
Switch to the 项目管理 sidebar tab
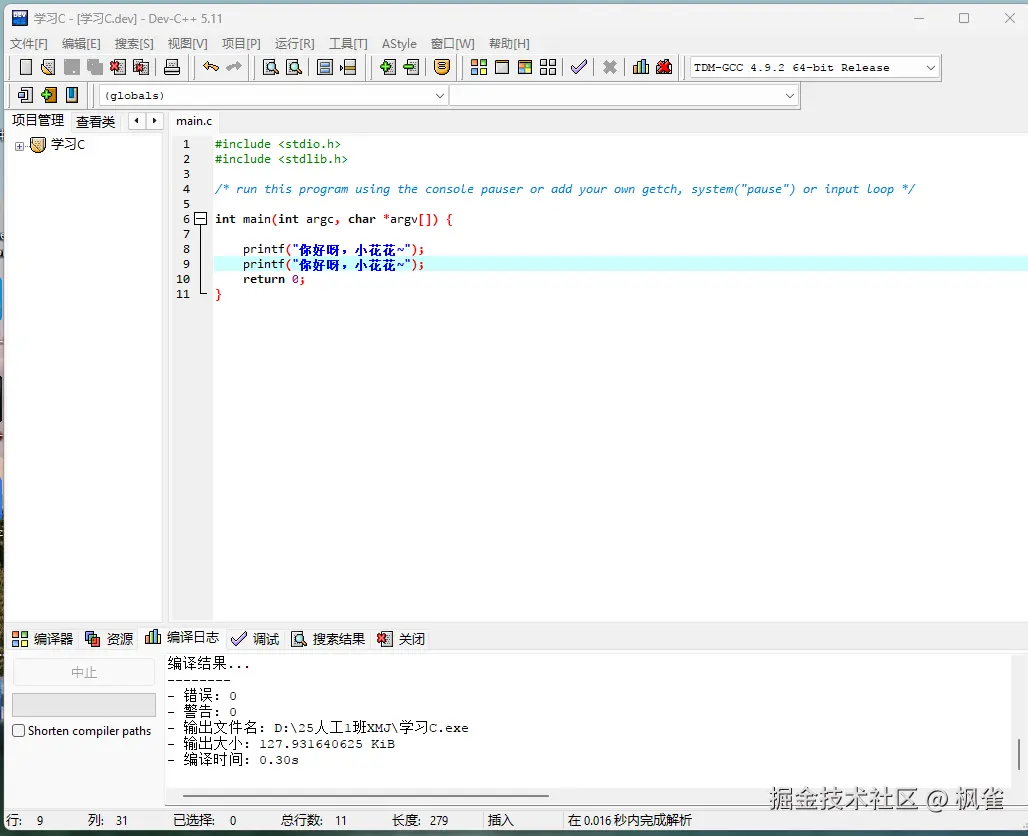pyautogui.click(x=38, y=120)
